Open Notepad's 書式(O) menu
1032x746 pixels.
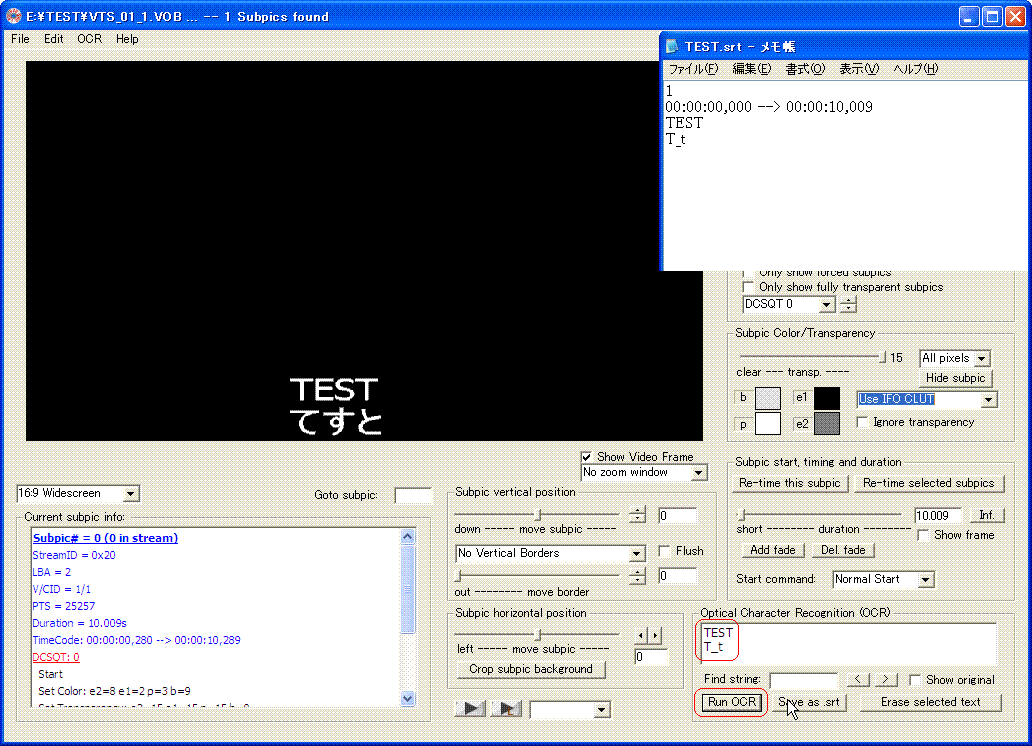[805, 68]
